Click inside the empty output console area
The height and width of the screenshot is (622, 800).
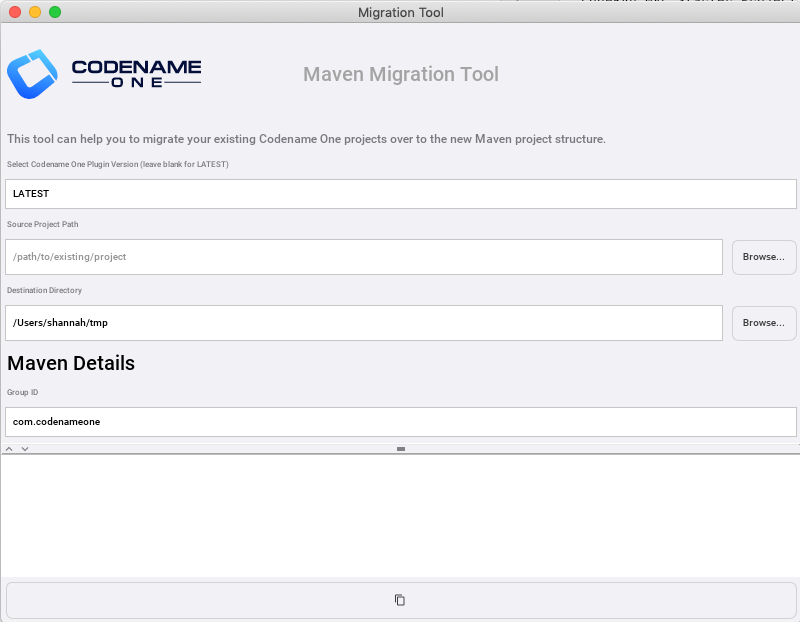pos(400,515)
